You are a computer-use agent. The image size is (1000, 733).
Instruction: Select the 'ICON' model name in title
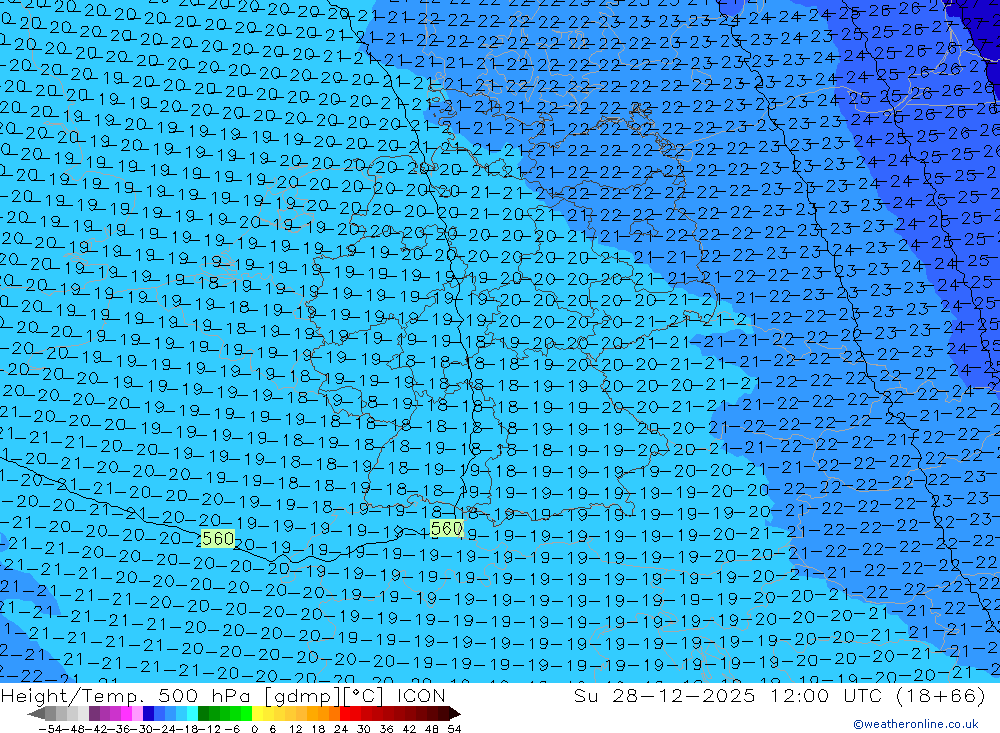[421, 695]
